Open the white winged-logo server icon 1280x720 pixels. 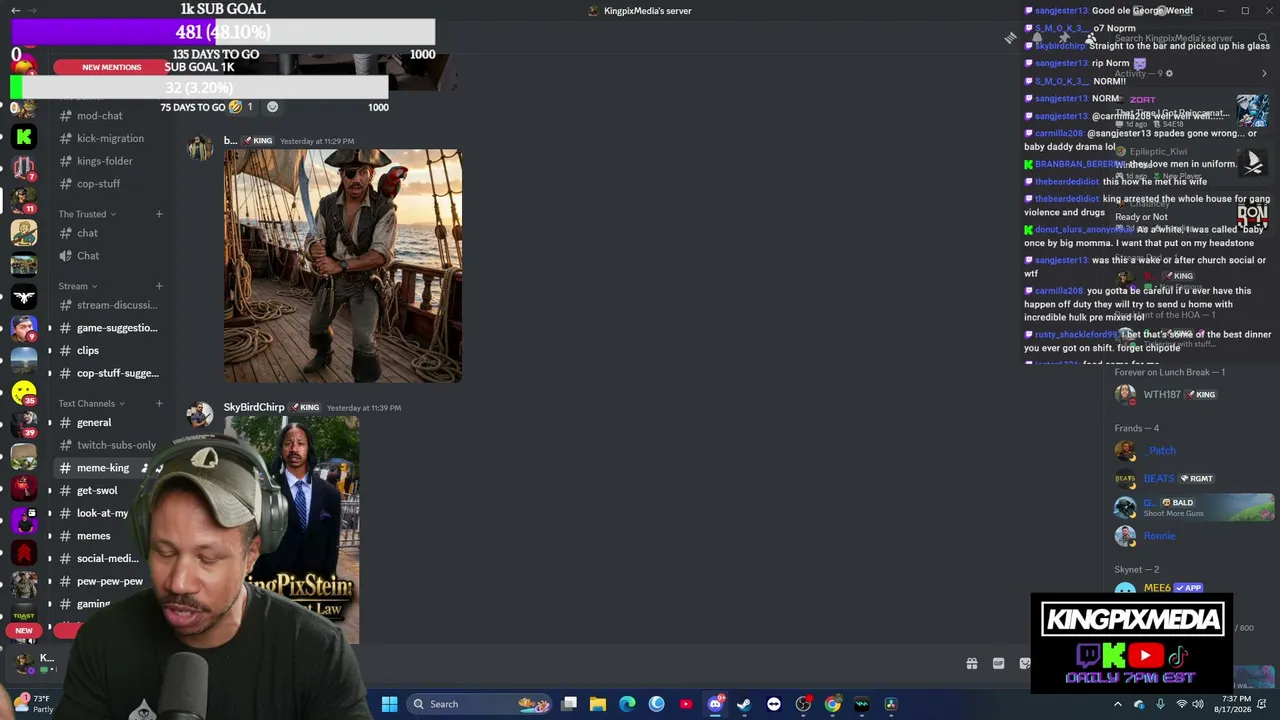[x=24, y=297]
